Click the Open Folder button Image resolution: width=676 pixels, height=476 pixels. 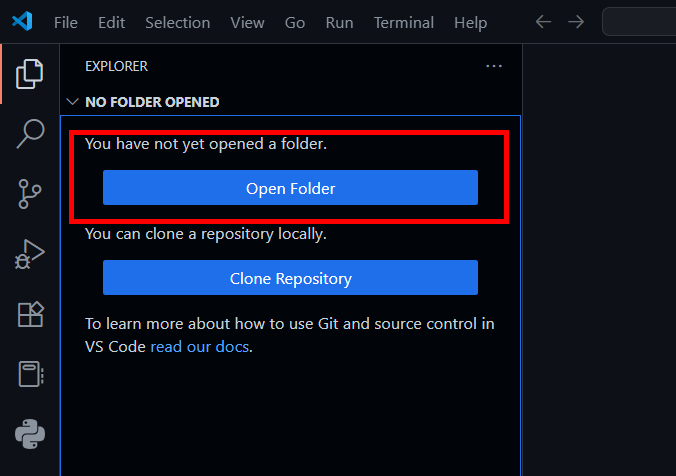(x=290, y=188)
